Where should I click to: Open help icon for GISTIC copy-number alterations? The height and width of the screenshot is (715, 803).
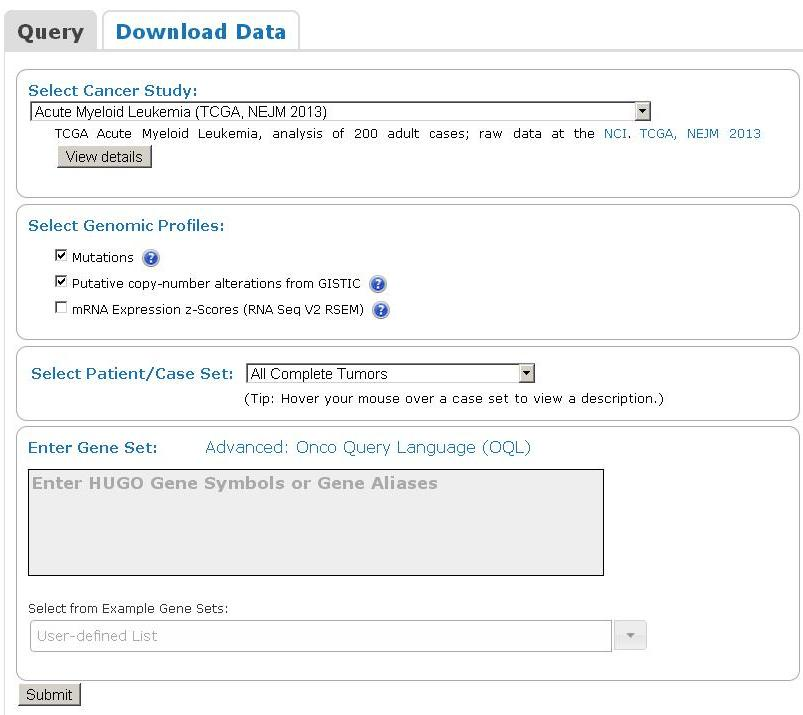click(x=378, y=284)
